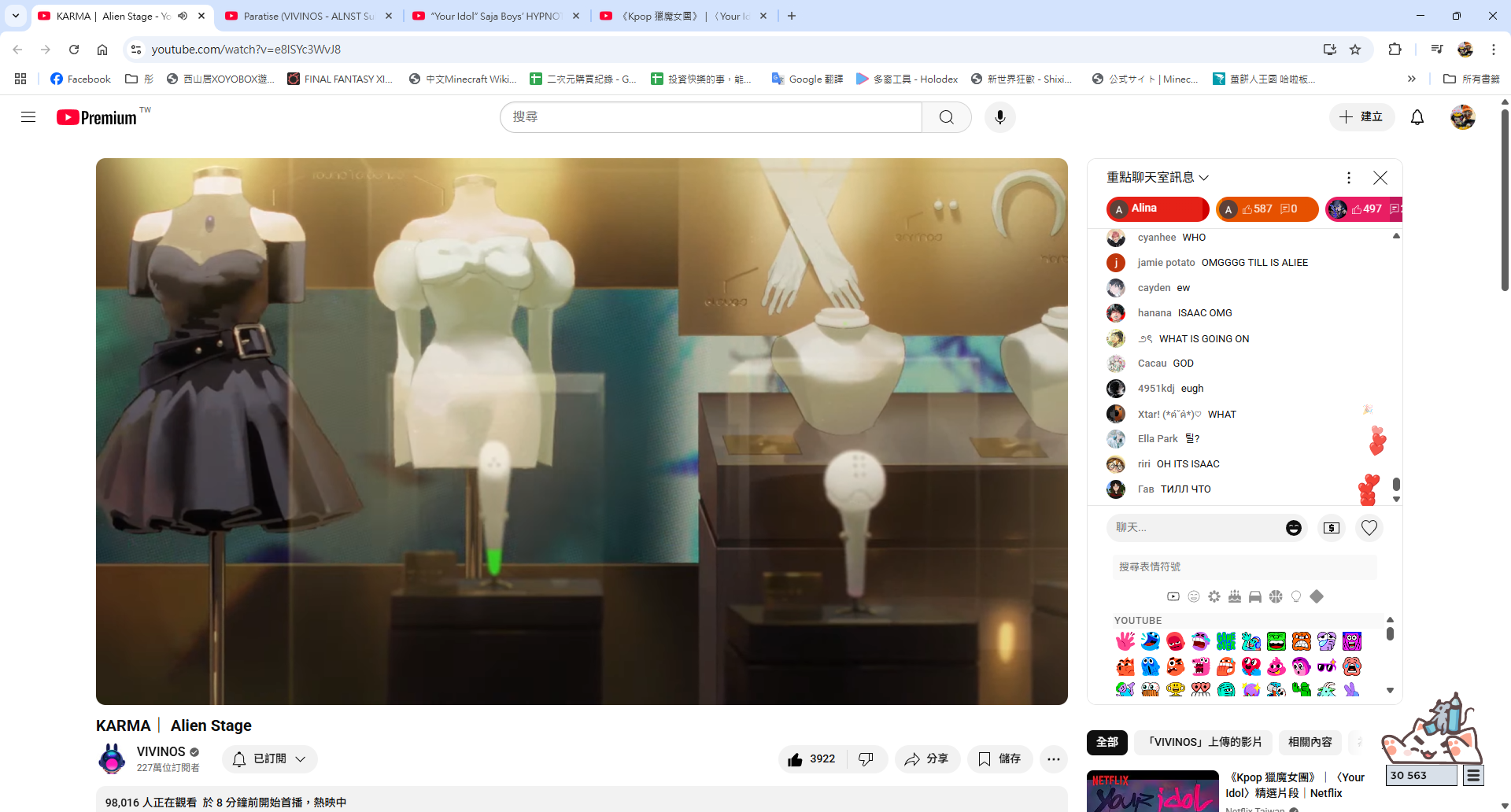The image size is (1511, 812).
Task: Open more actions ellipsis below video
Action: [1053, 759]
